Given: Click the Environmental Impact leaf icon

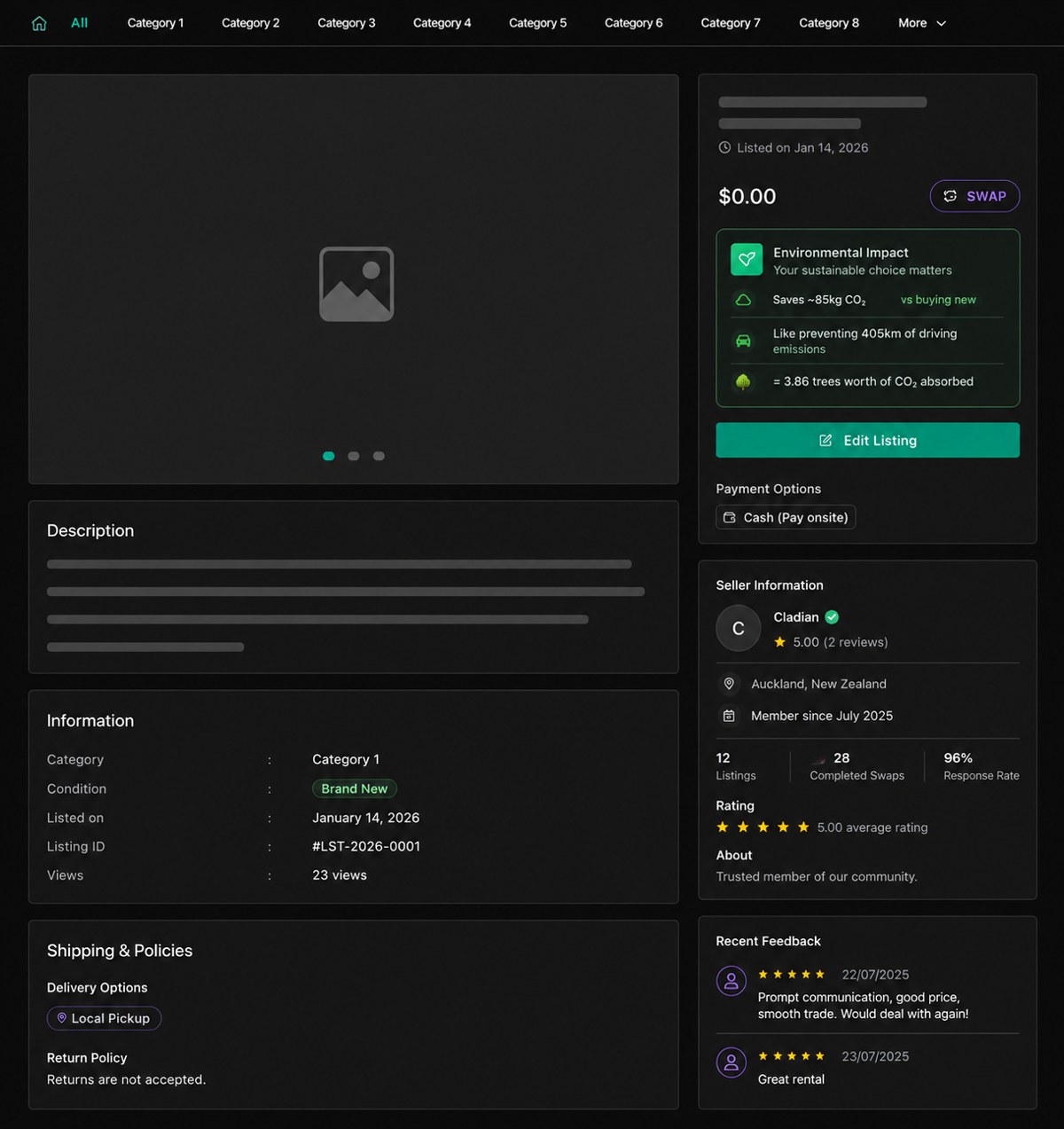Looking at the screenshot, I should click(x=747, y=259).
